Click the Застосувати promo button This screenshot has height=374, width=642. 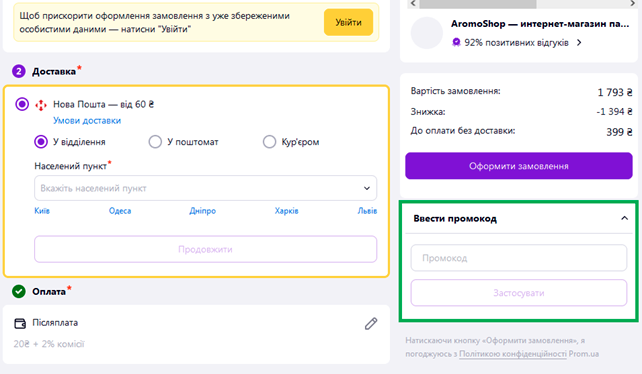pos(519,293)
